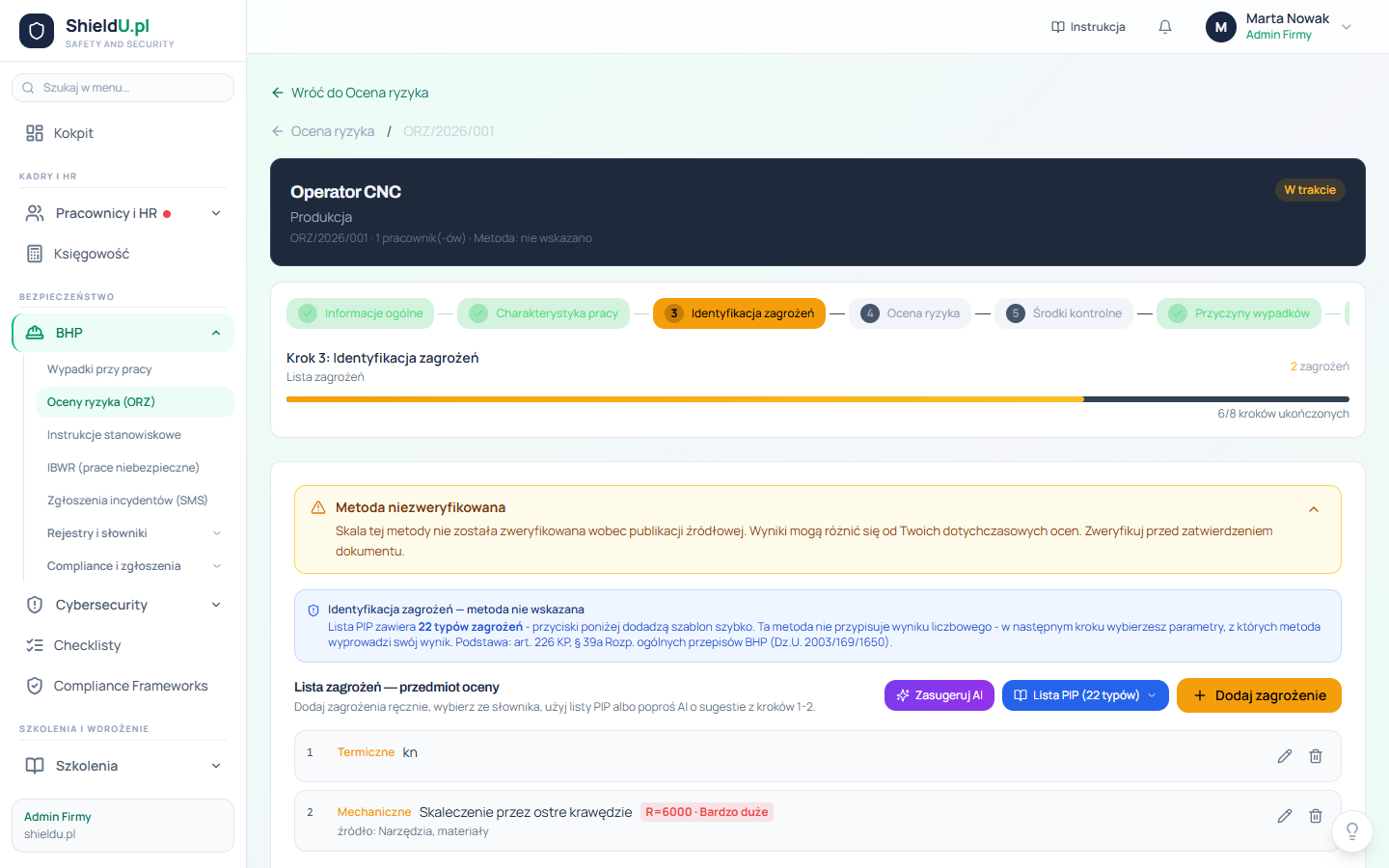Expand the Cybersecurity section
Image resolution: width=1389 pixels, height=868 pixels.
point(123,605)
